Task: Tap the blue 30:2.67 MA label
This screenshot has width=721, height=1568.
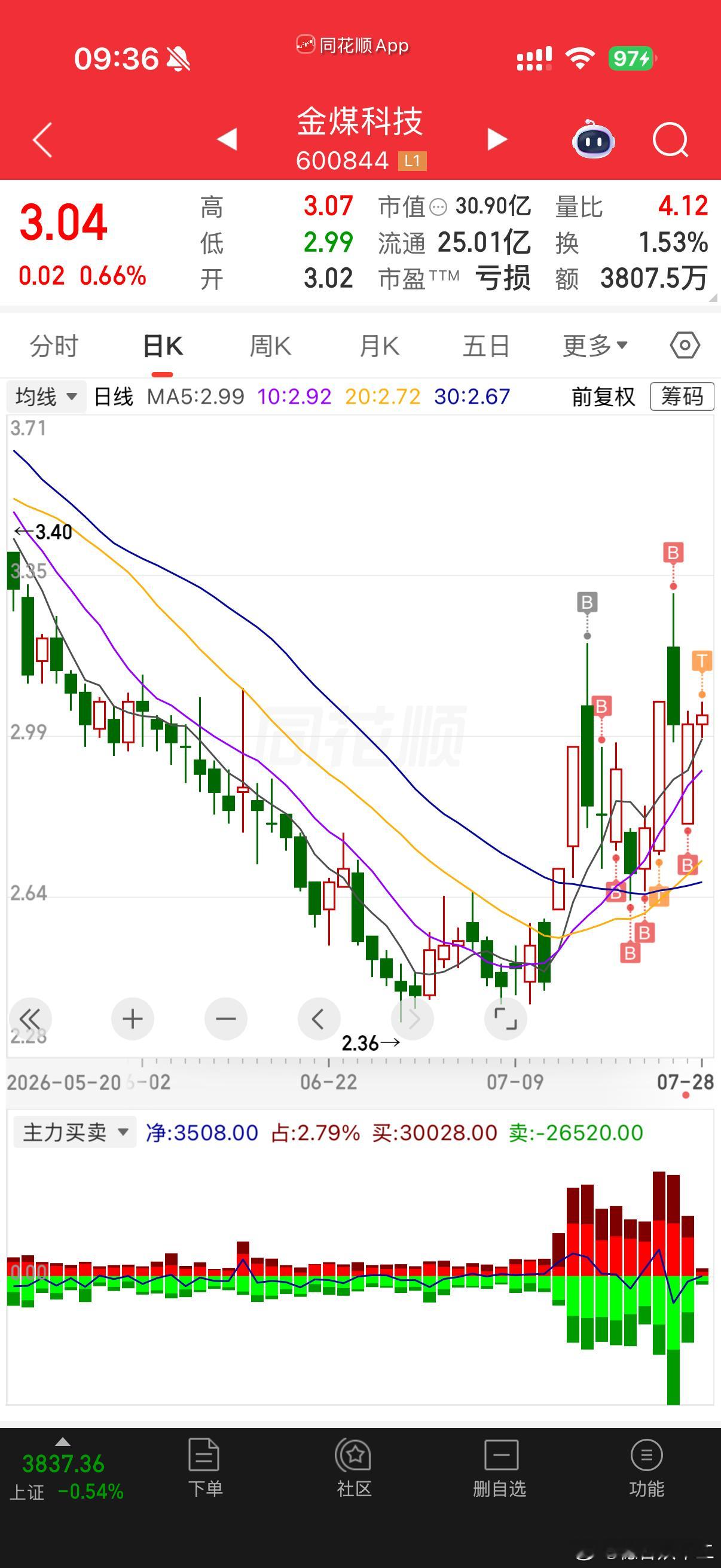Action: click(472, 397)
